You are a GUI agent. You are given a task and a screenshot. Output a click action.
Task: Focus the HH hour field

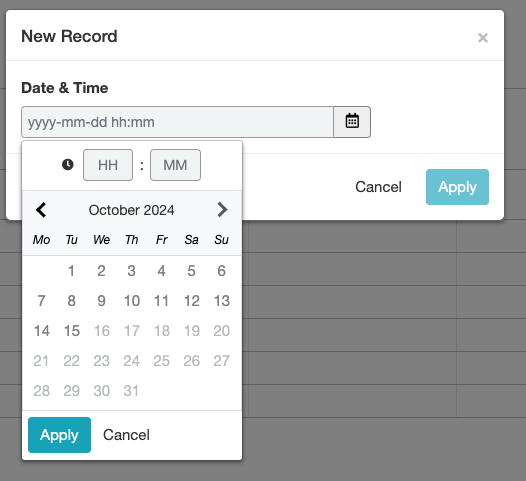click(108, 165)
